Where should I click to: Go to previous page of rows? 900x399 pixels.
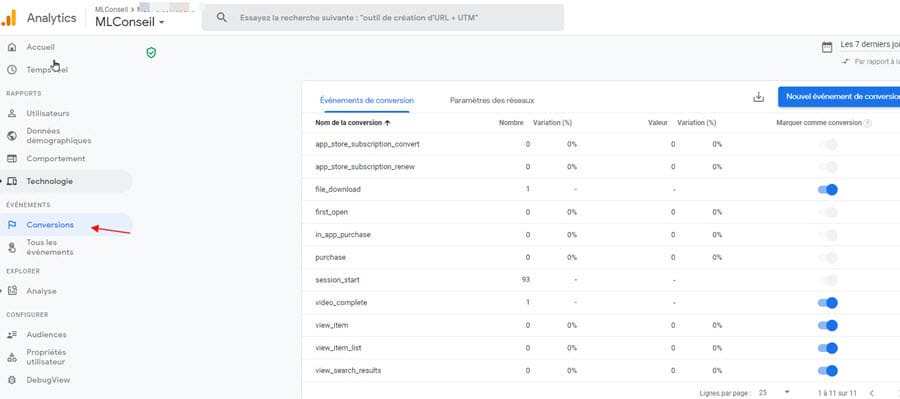[x=871, y=393]
